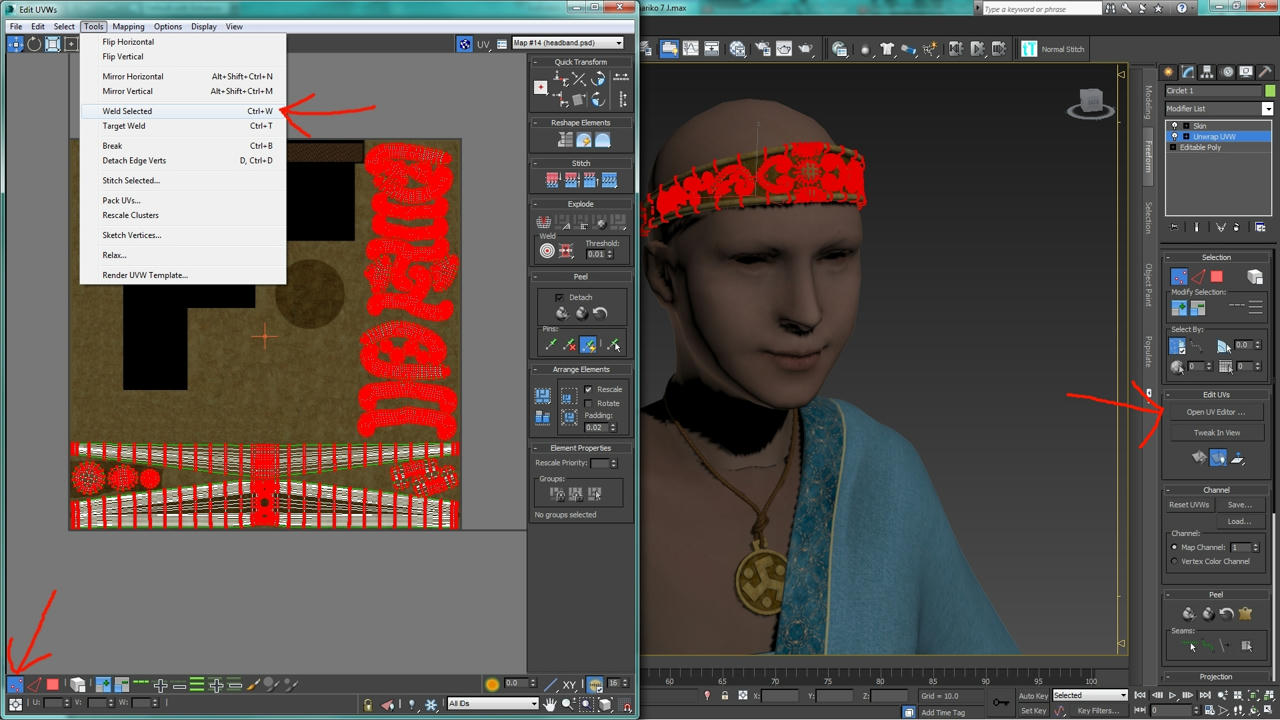This screenshot has width=1280, height=720.
Task: Click the Rotate tool in Edit UVWs top toolbar
Action: click(x=34, y=44)
